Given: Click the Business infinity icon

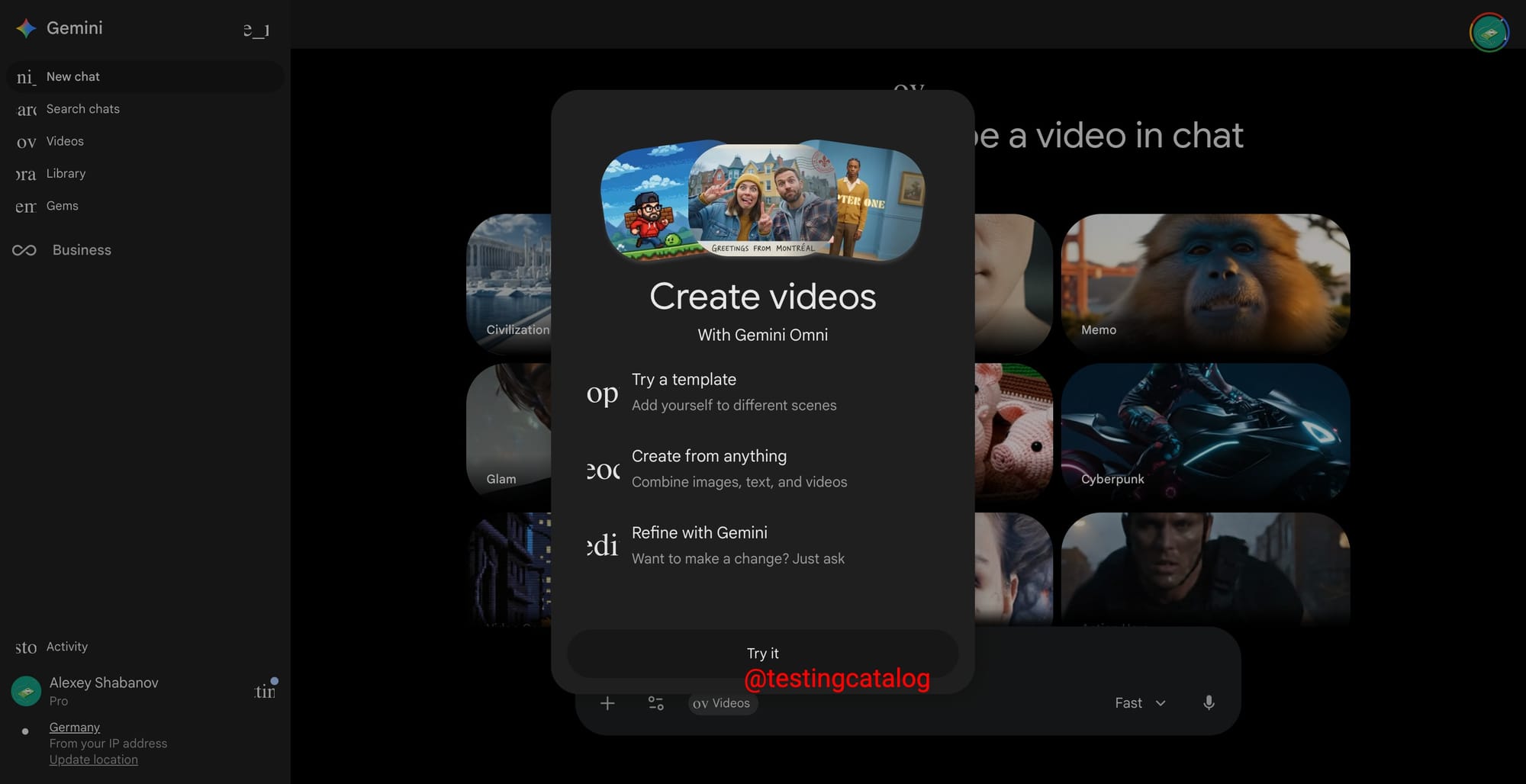Looking at the screenshot, I should [24, 250].
